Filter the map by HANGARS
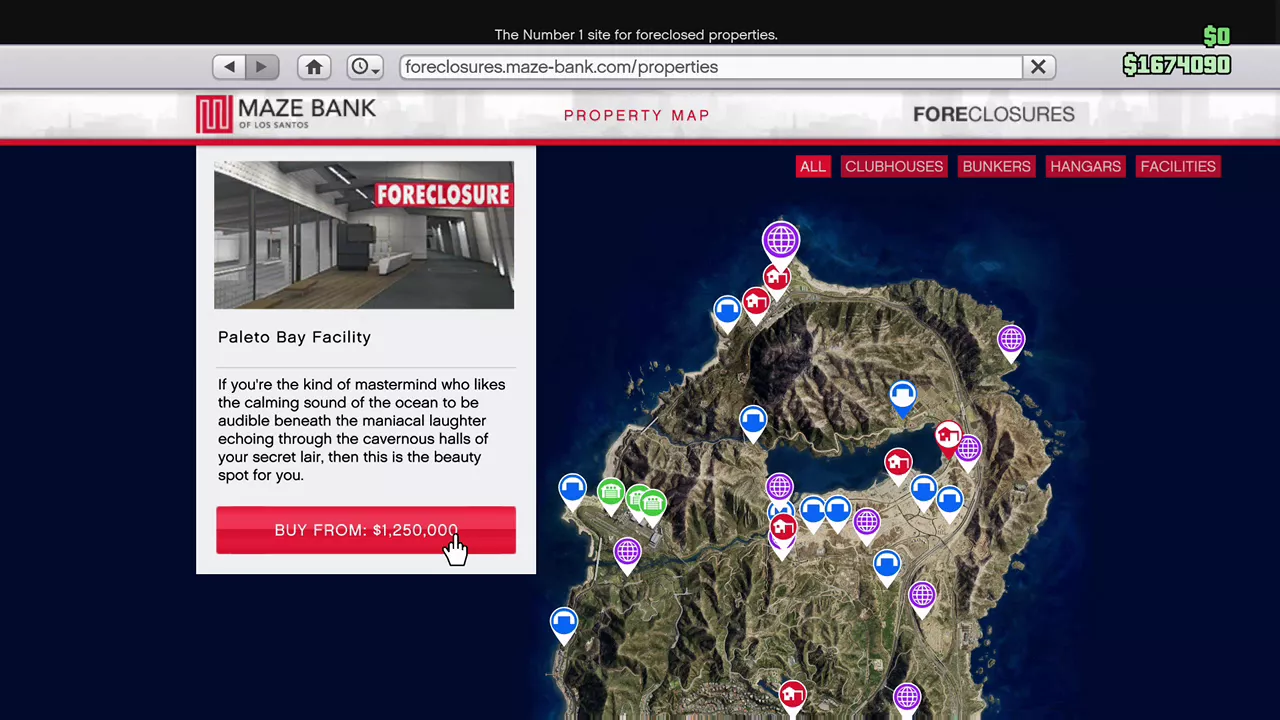Image resolution: width=1280 pixels, height=720 pixels. 1085,166
